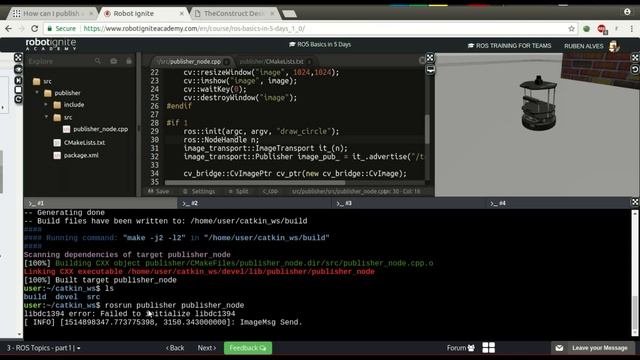Click the cloud icon in Explore panel
Screen dimensions: 640x360
tap(113, 61)
